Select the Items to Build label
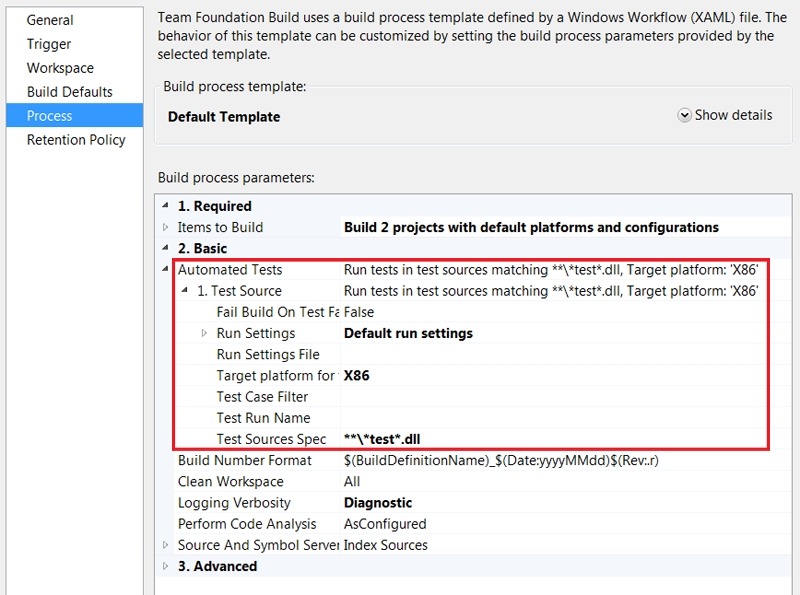This screenshot has width=800, height=595. (x=220, y=227)
